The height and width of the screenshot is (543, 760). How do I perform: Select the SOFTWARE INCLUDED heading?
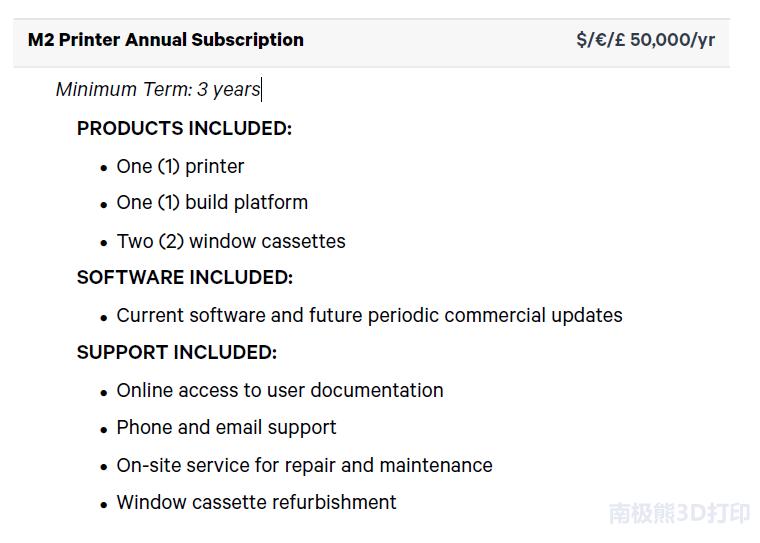(x=185, y=277)
